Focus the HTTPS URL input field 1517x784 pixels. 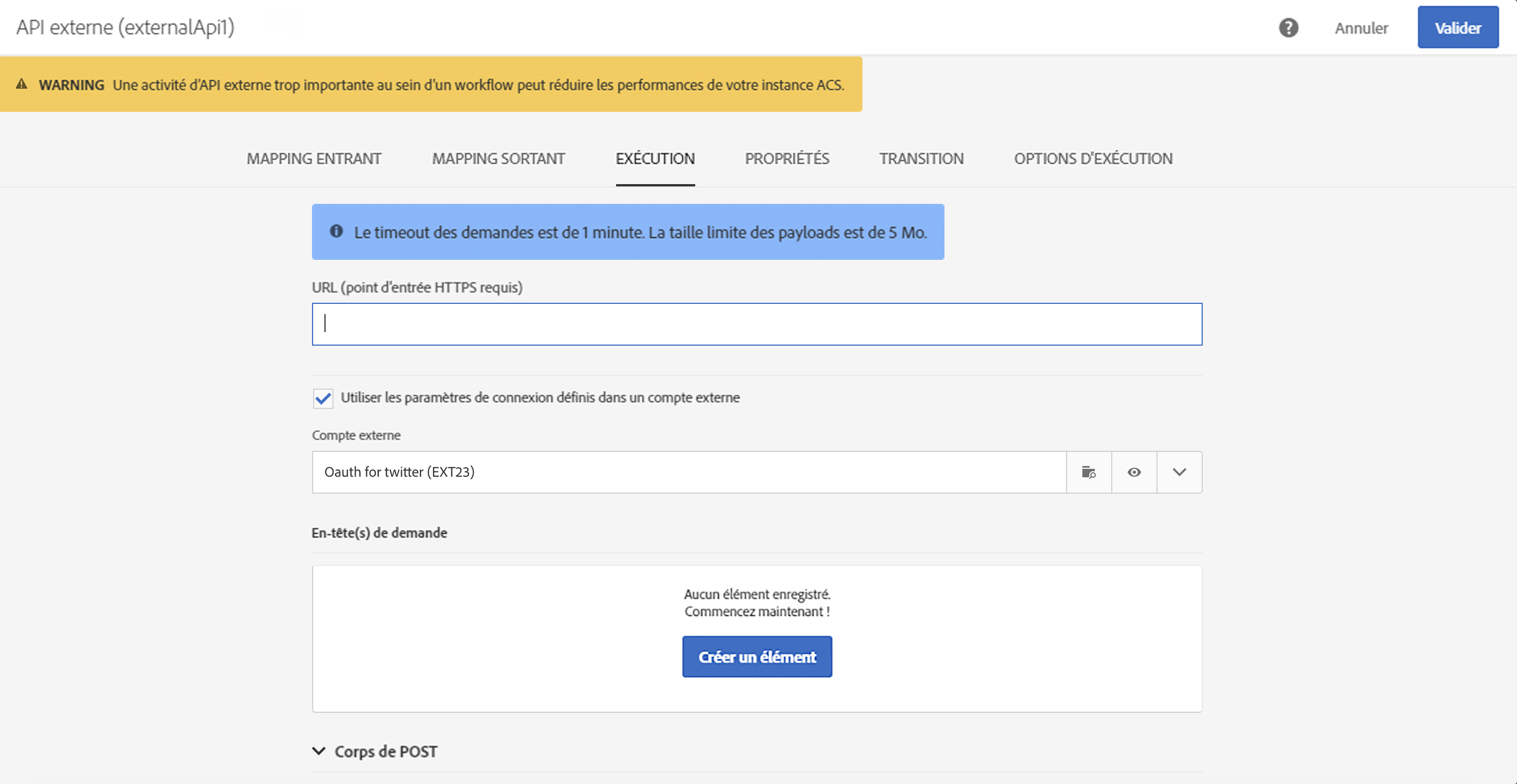757,324
